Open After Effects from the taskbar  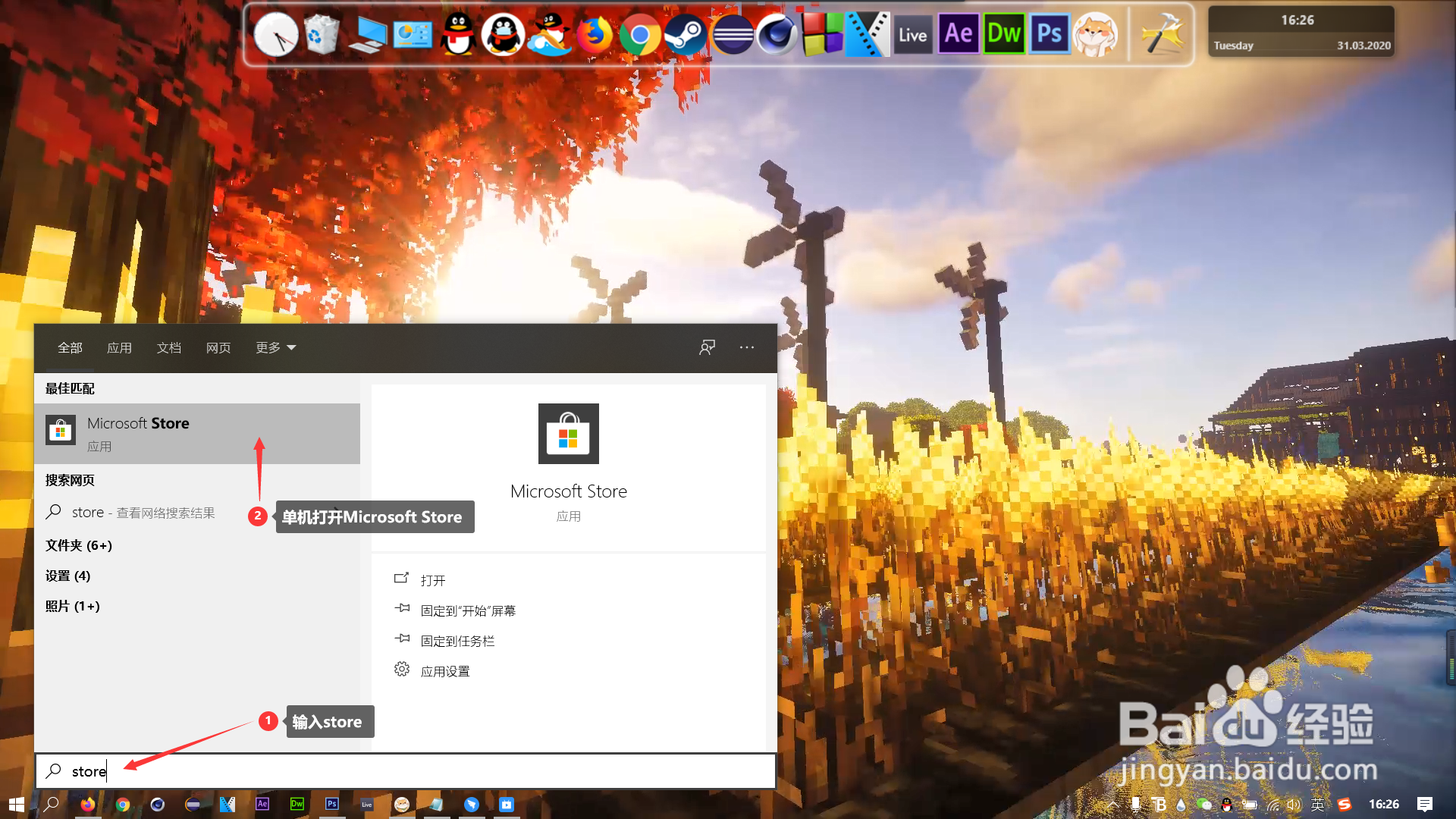262,805
